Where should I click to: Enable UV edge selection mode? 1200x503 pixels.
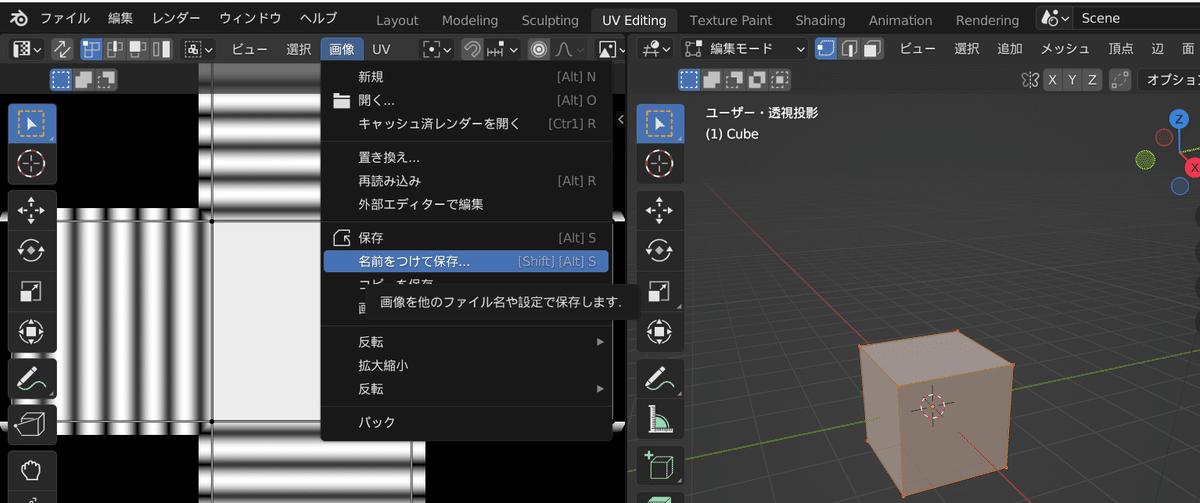point(113,49)
